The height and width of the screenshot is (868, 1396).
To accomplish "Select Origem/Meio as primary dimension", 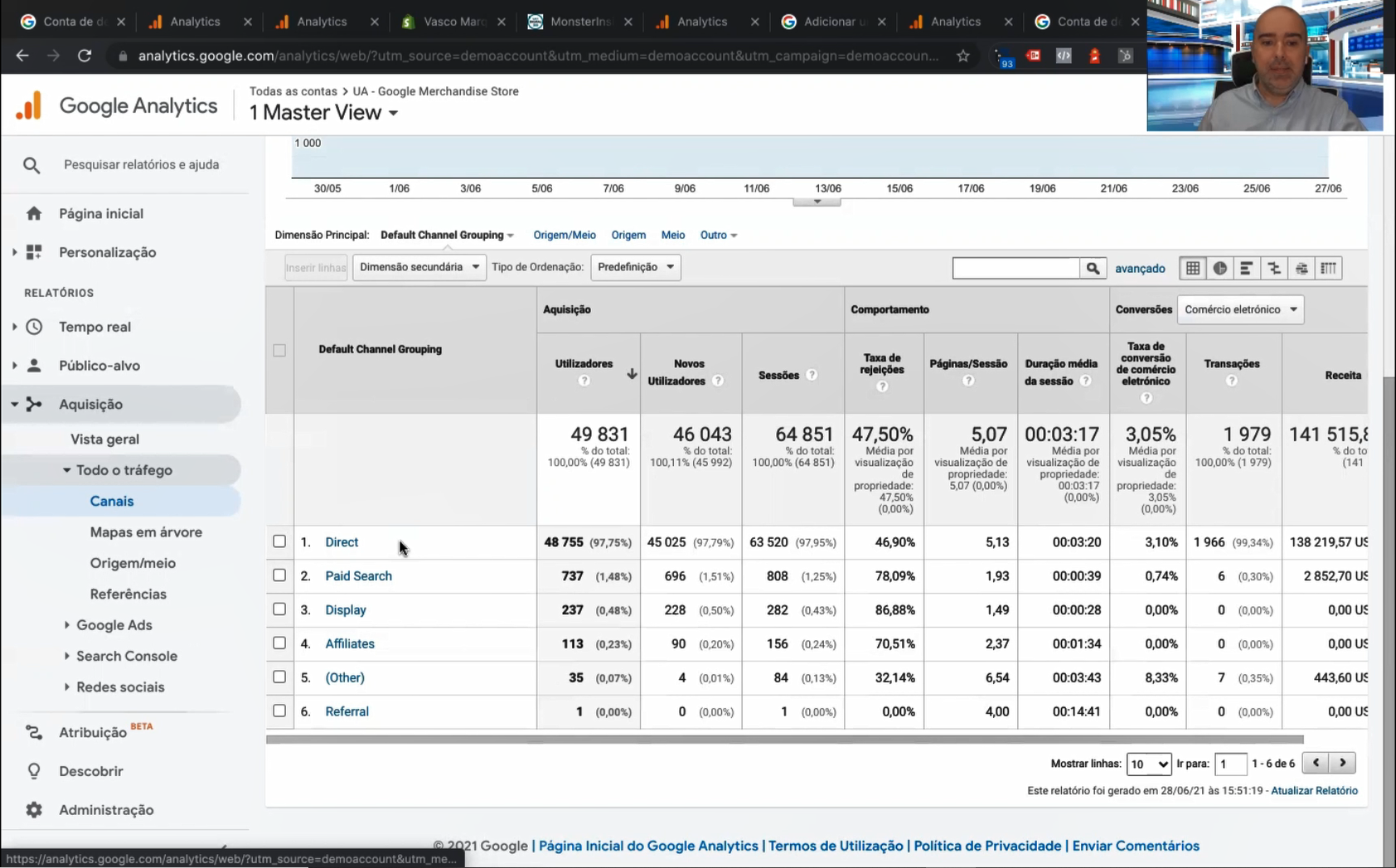I will point(564,235).
